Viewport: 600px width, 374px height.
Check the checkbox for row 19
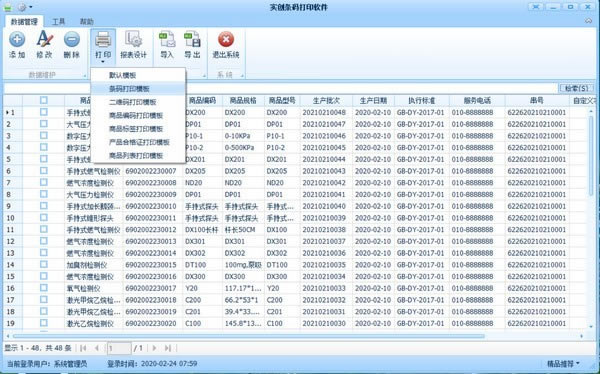tap(44, 323)
